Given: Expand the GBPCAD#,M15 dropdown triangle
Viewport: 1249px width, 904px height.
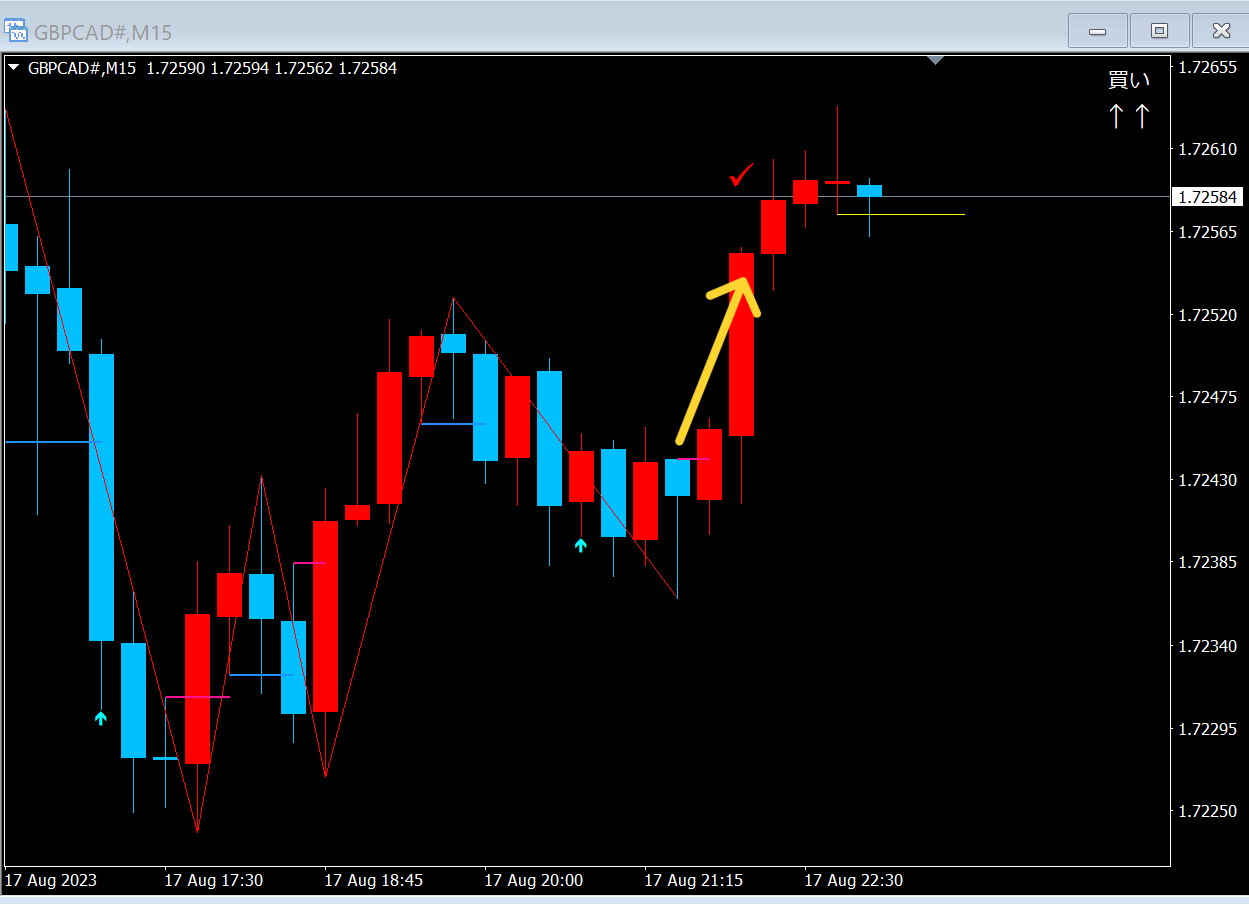Looking at the screenshot, I should pyautogui.click(x=14, y=68).
